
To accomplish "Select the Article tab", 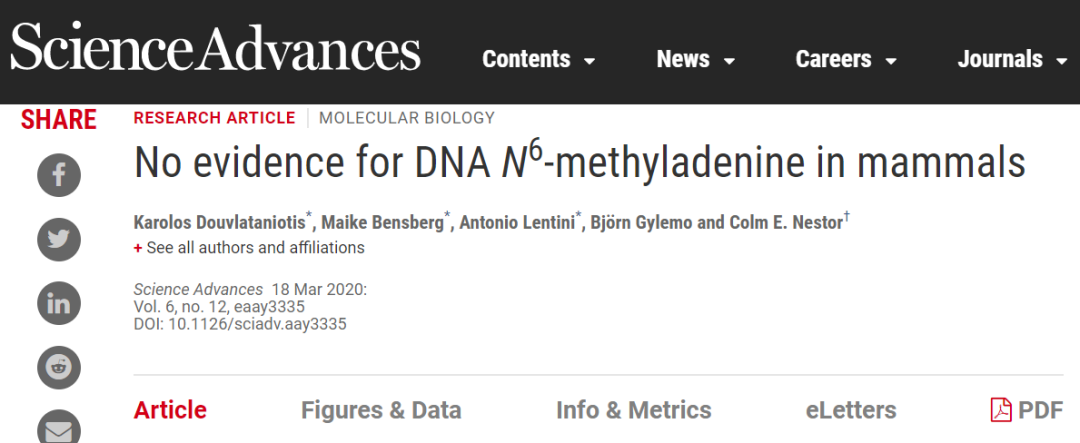I will pyautogui.click(x=170, y=410).
